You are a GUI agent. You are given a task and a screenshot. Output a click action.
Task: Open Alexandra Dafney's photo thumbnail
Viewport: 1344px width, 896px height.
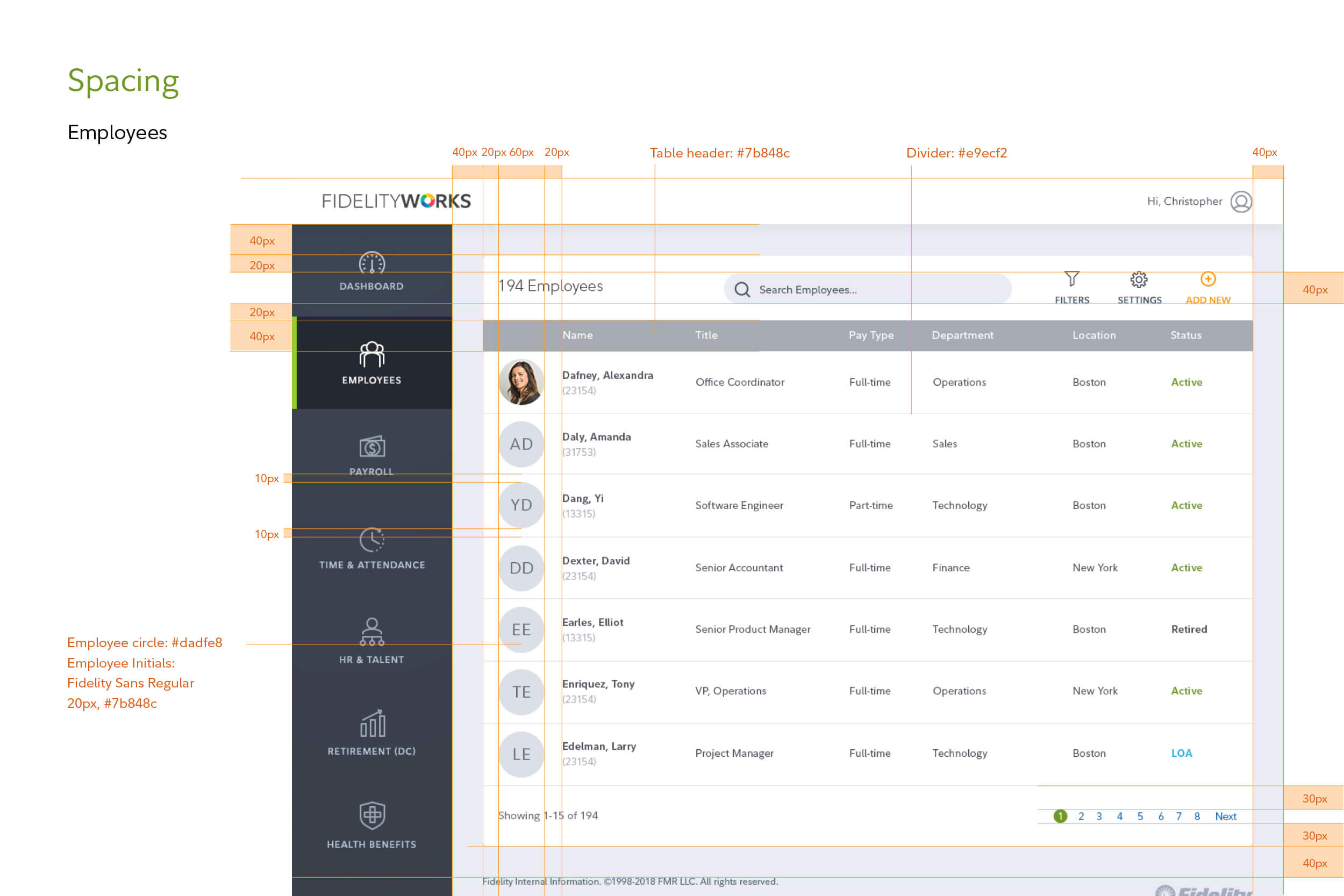tap(521, 382)
